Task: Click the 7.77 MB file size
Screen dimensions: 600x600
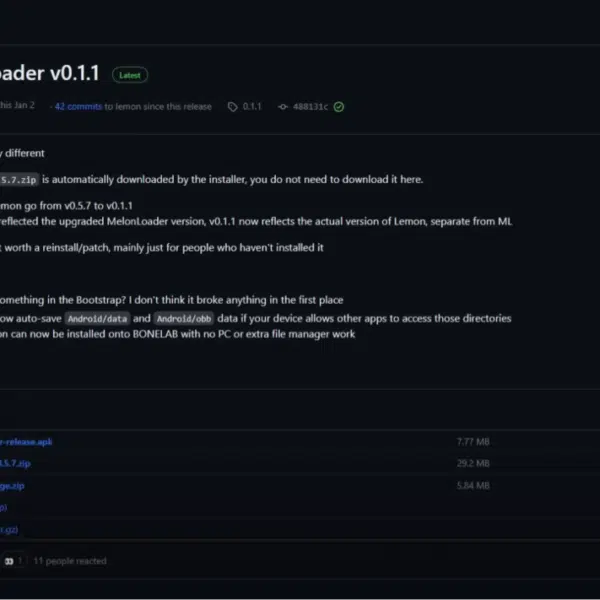Action: 473,442
